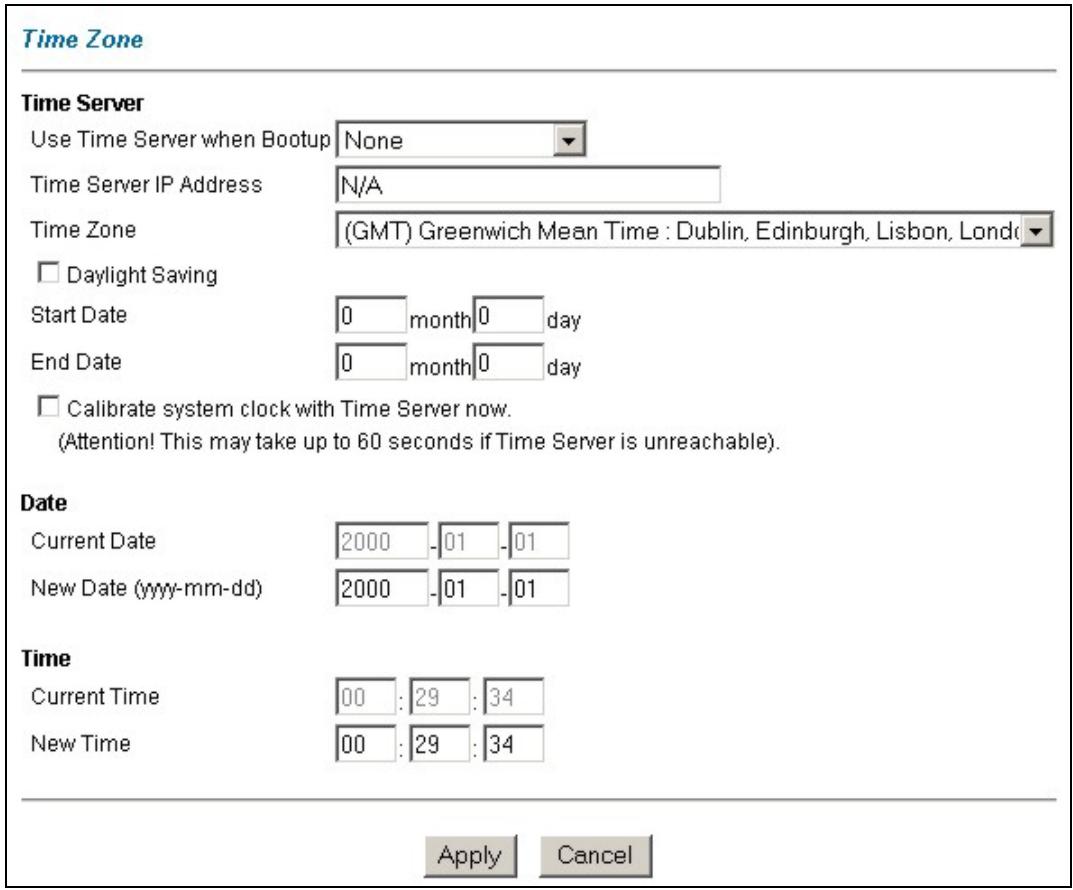This screenshot has height=890, width=1073.
Task: Click the Current Date day field
Action: [539, 541]
